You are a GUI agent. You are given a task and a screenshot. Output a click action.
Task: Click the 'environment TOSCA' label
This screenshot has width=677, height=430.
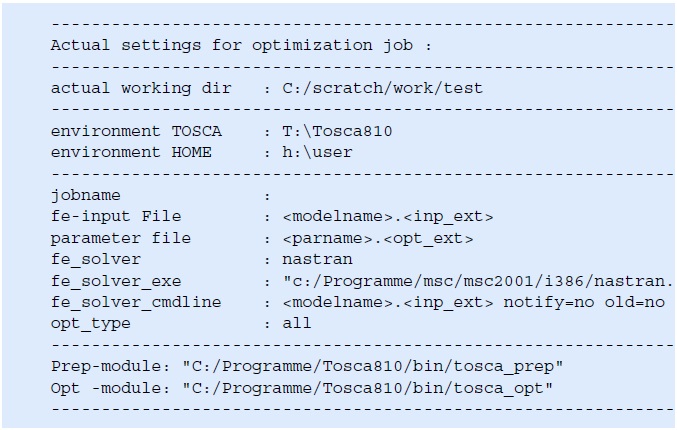[136, 131]
